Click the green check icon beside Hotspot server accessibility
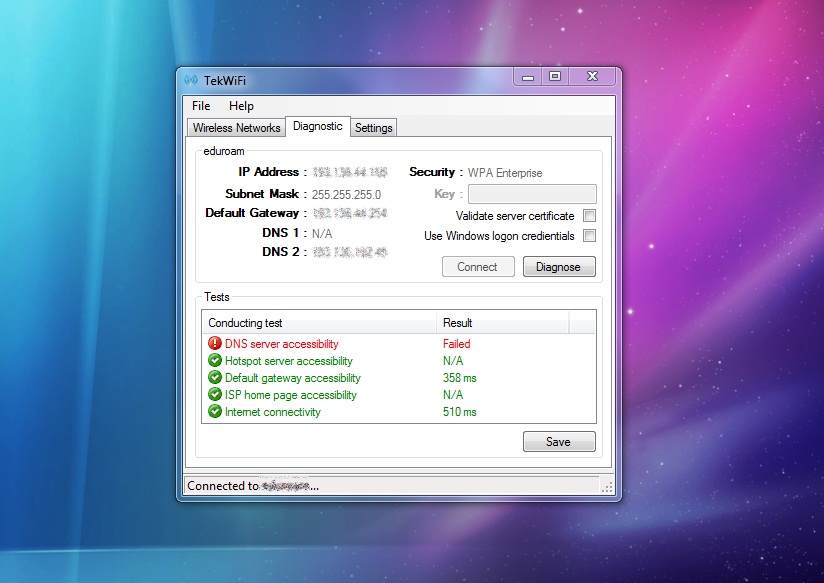 pos(214,360)
